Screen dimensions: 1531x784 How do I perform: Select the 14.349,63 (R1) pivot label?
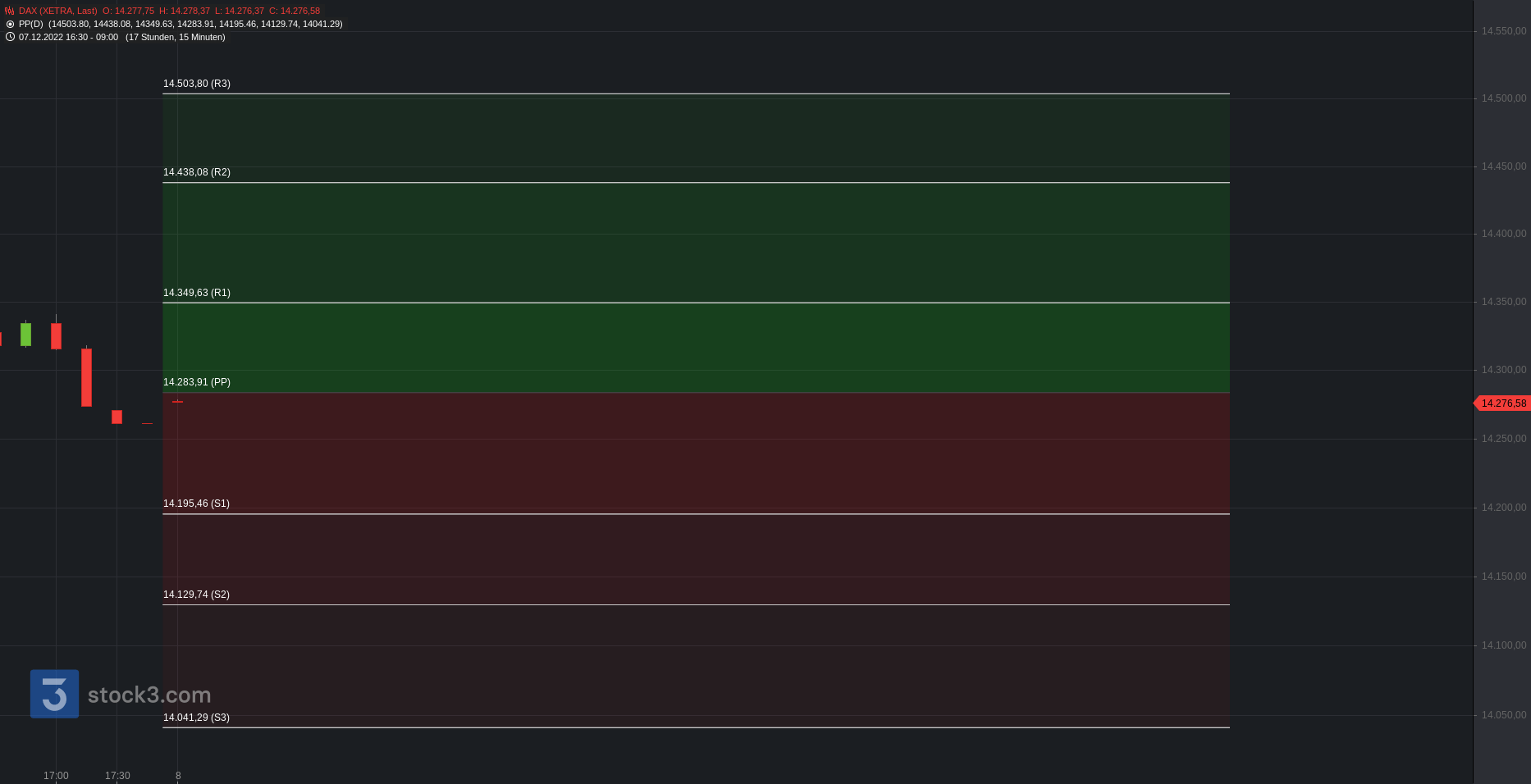coord(197,293)
